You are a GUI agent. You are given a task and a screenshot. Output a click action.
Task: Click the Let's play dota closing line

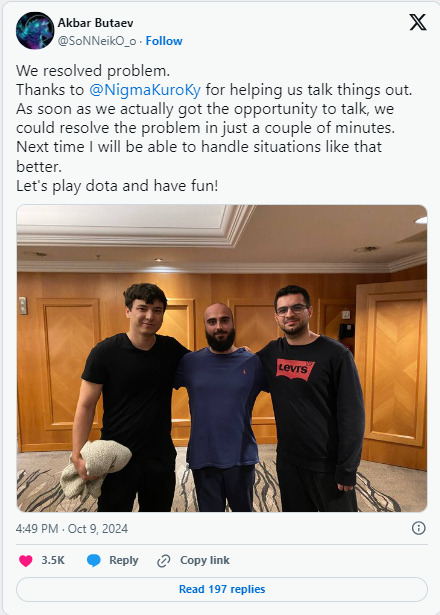click(117, 186)
